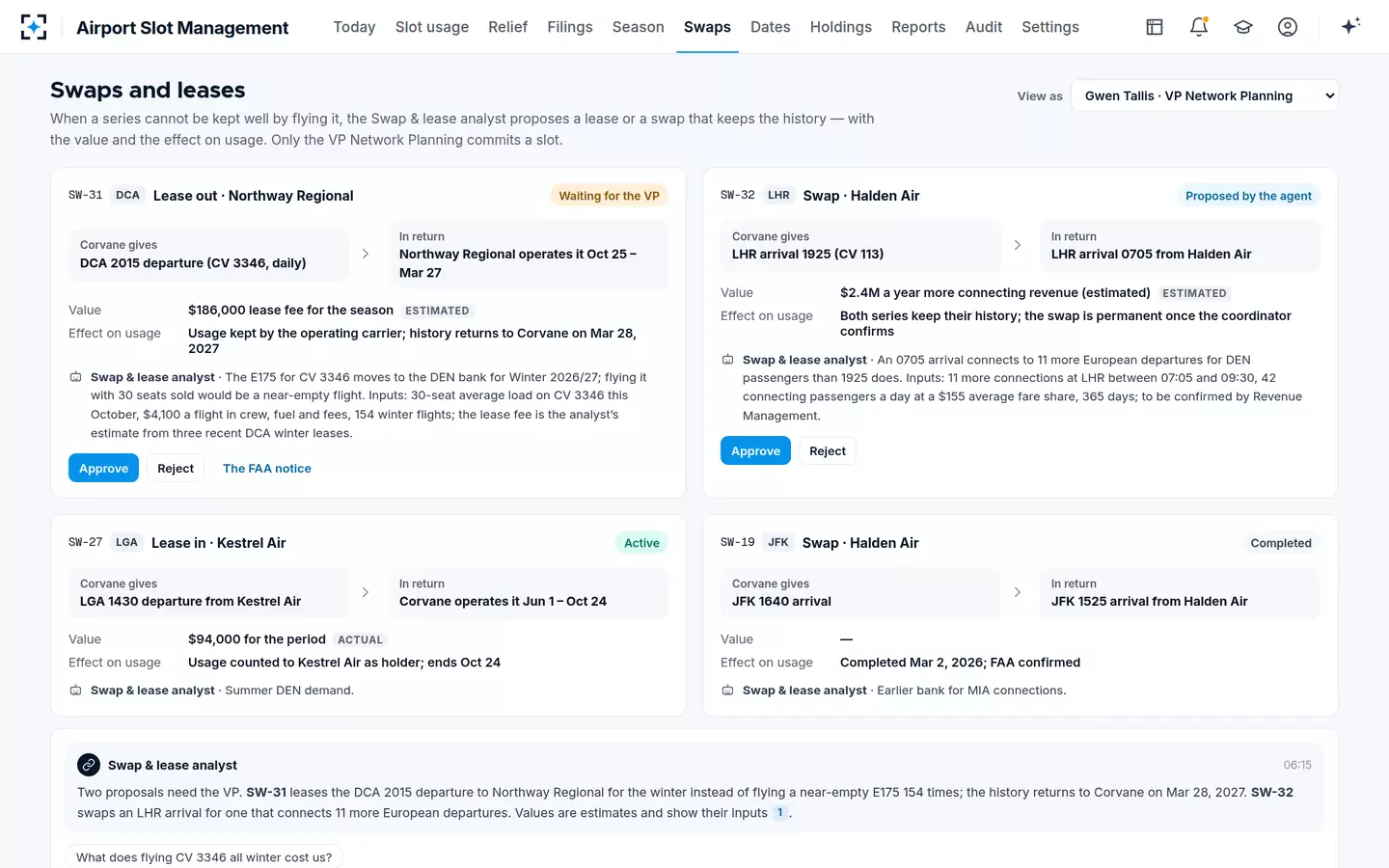
Task: Open the Dates tab
Action: click(x=771, y=27)
